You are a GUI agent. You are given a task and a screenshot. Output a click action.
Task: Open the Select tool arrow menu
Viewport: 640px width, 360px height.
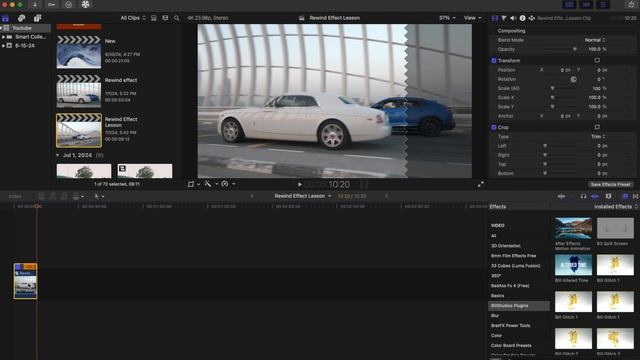99,196
